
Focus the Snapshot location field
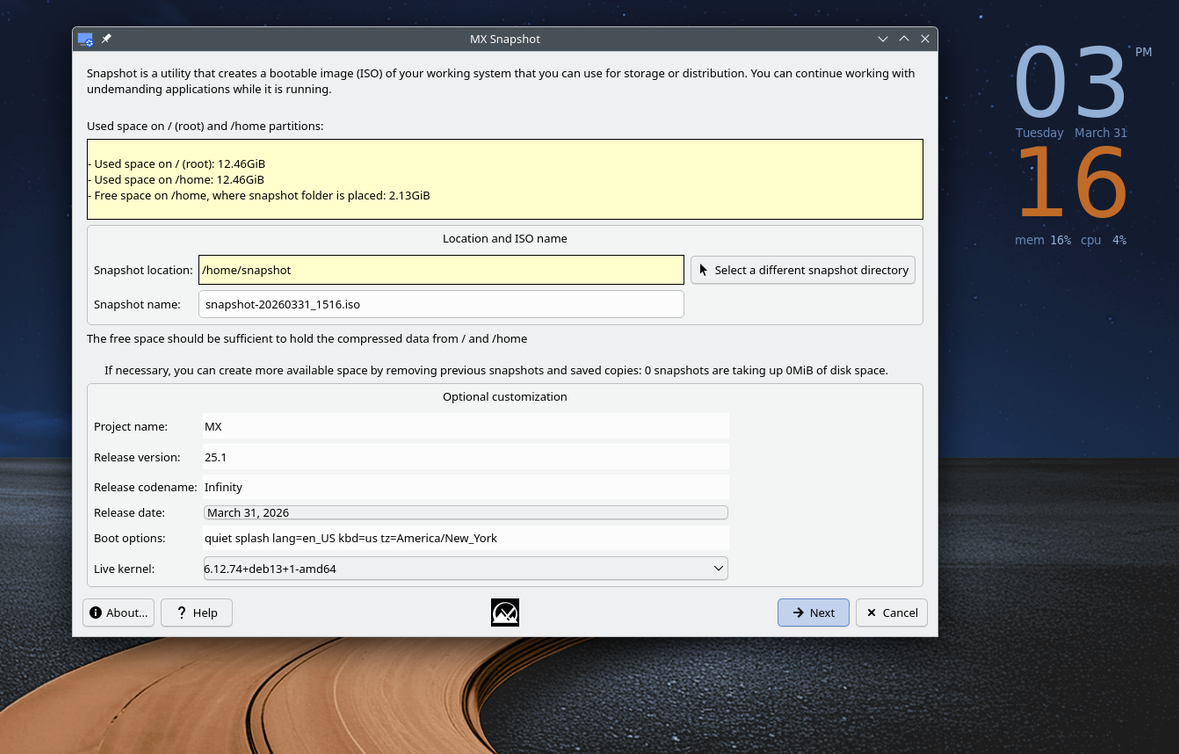coord(441,270)
